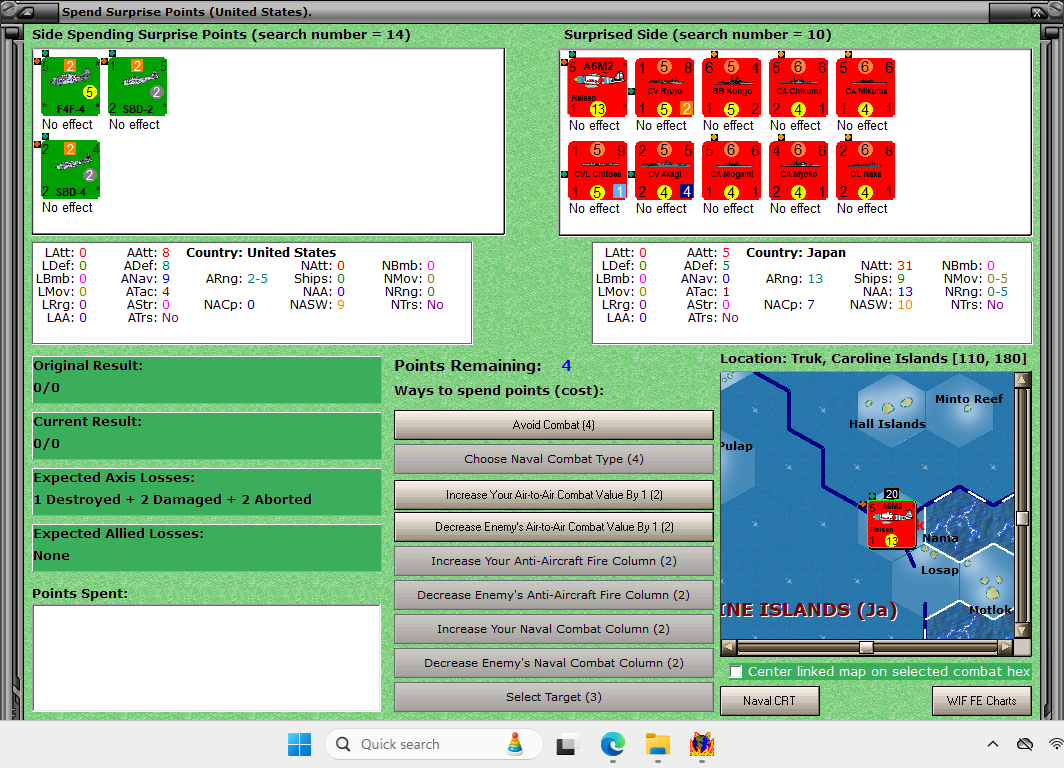Viewport: 1064px width, 768px height.
Task: Launch Microsoft Edge from the taskbar
Action: coord(613,744)
